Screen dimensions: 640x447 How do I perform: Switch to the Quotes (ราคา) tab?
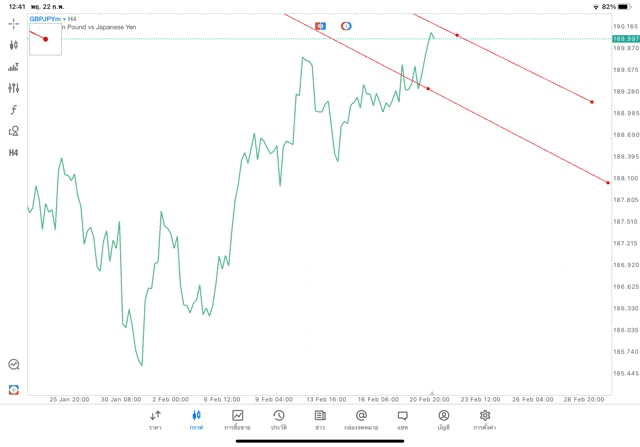[155, 419]
